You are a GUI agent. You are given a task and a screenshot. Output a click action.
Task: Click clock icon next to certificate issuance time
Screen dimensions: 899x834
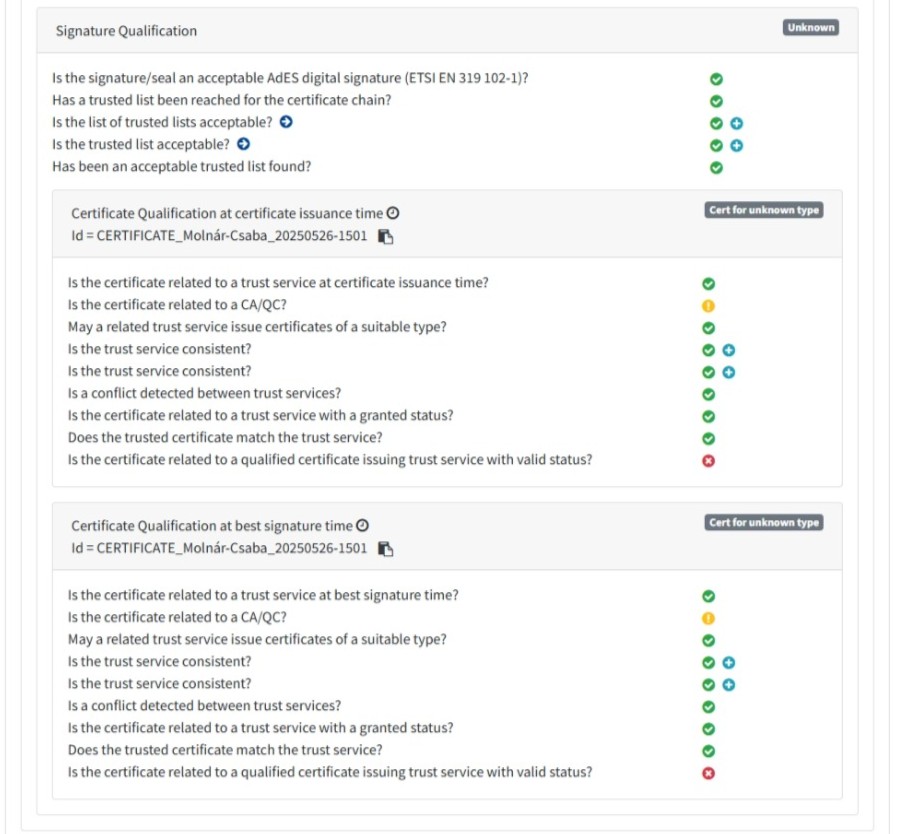pyautogui.click(x=393, y=214)
